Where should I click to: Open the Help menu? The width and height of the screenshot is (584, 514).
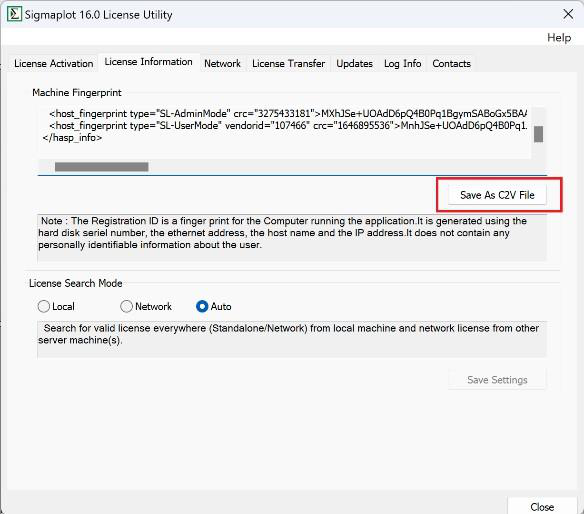point(559,38)
